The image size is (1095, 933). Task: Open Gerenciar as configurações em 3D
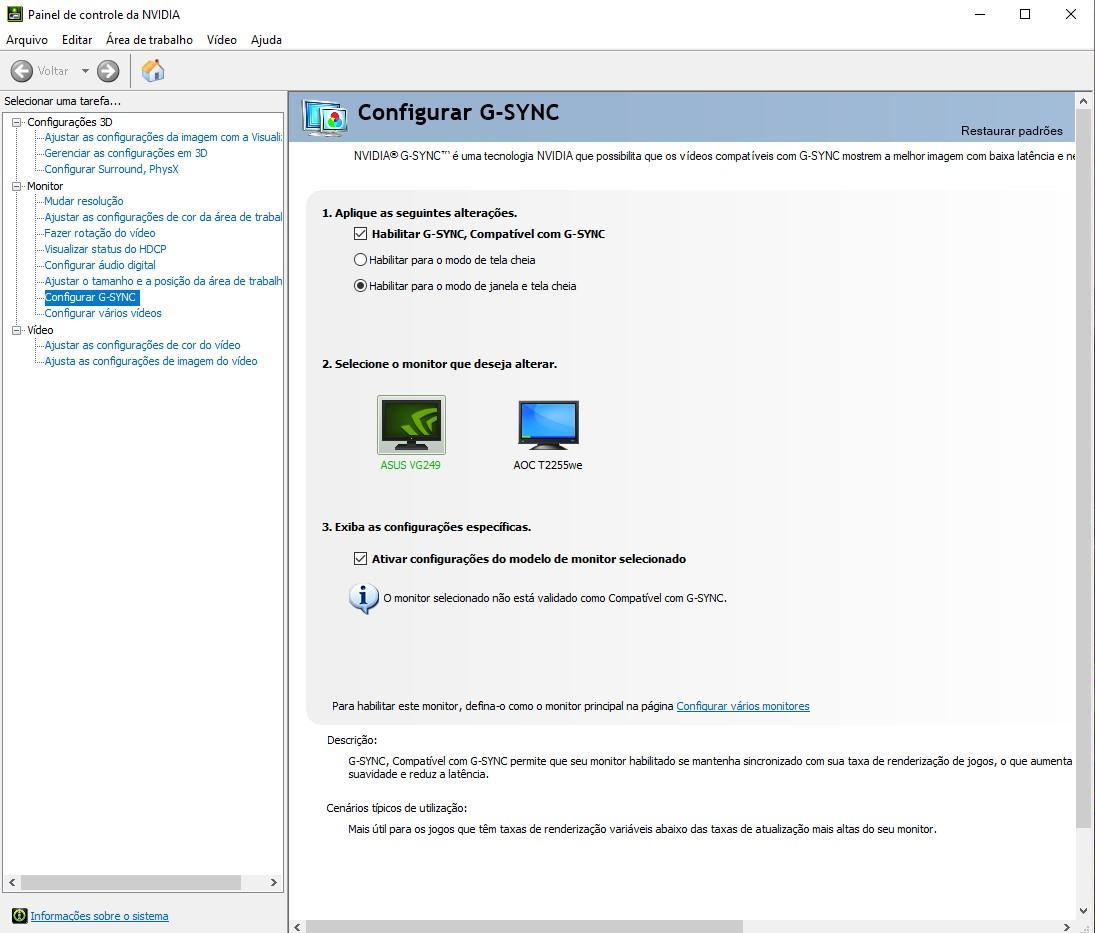click(x=126, y=153)
